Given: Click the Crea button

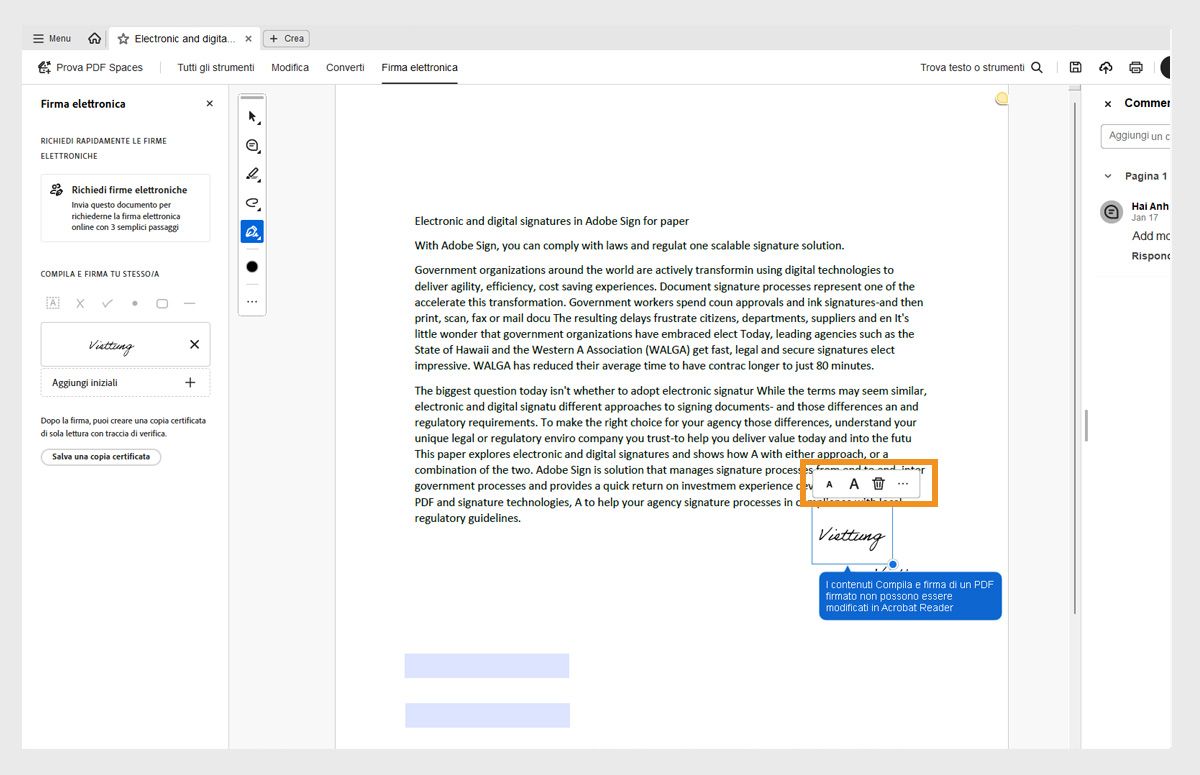Looking at the screenshot, I should click(x=286, y=39).
